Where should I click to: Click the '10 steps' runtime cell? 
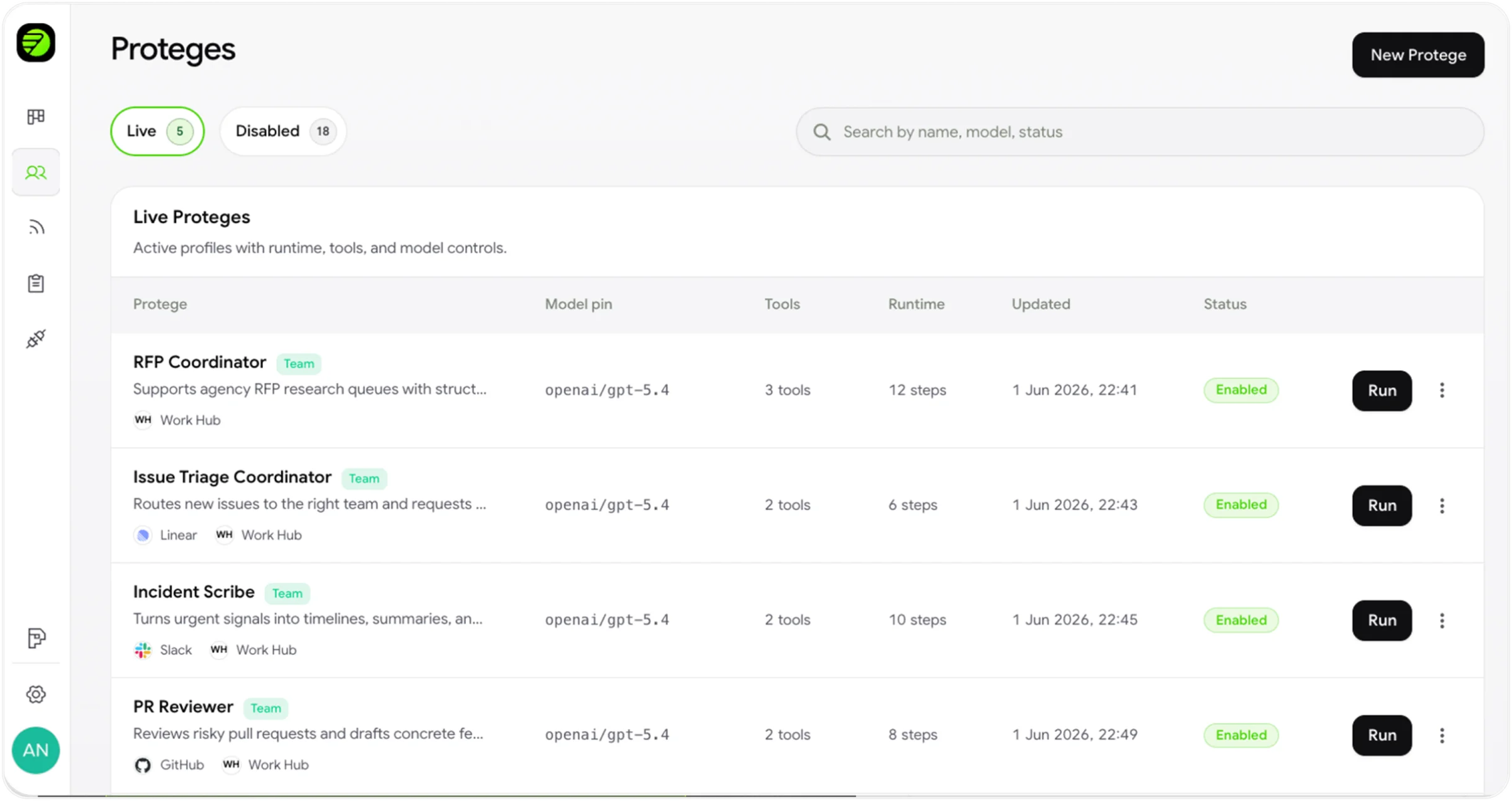coord(917,620)
